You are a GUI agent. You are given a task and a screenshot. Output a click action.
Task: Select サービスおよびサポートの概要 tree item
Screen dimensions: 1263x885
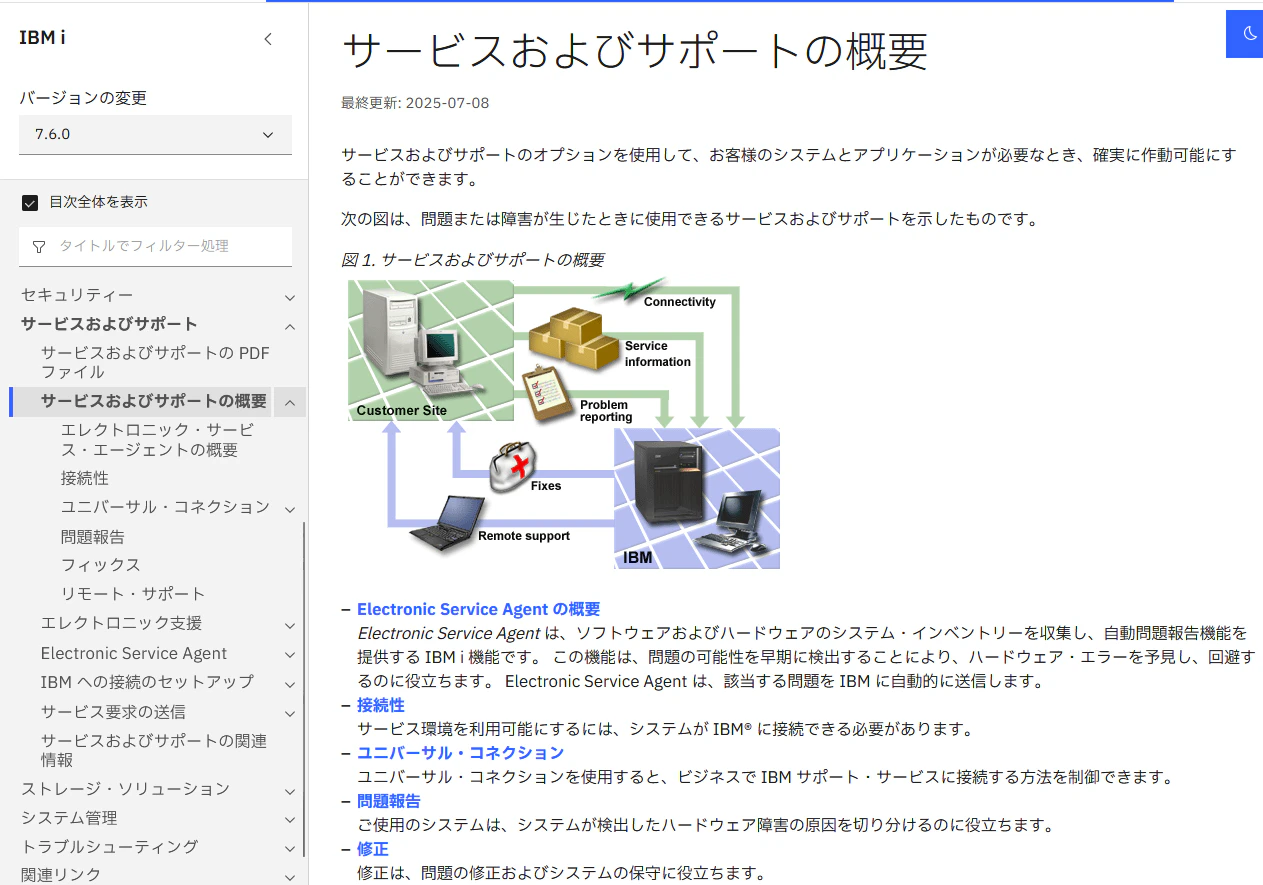point(154,401)
